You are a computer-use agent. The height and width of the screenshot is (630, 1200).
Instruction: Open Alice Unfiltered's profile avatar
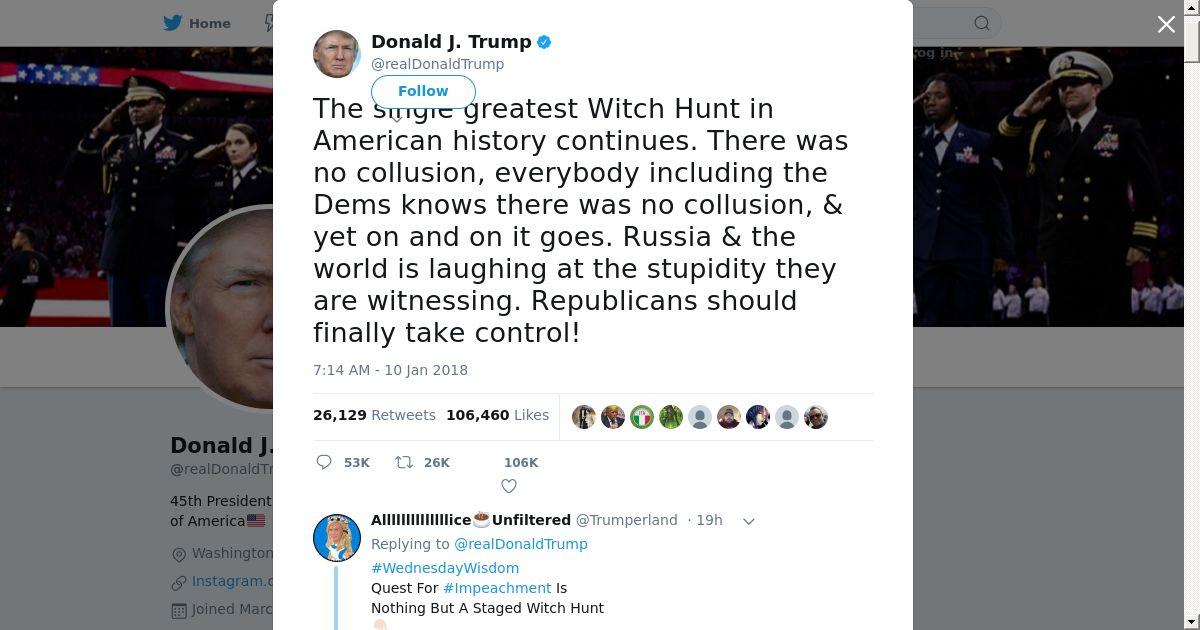[x=337, y=538]
